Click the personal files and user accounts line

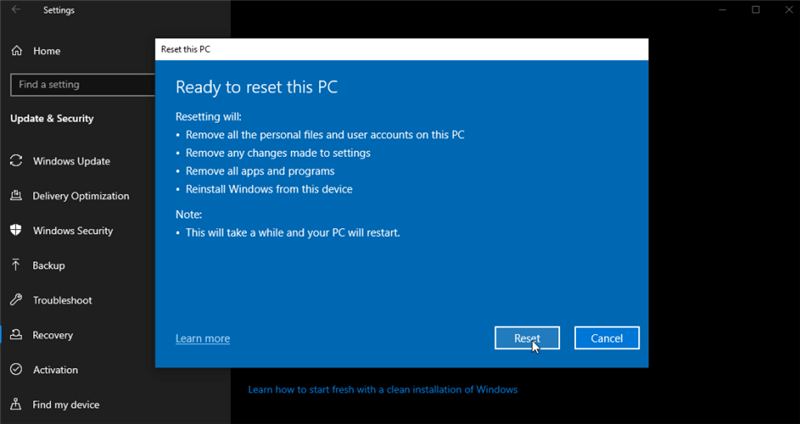point(325,135)
